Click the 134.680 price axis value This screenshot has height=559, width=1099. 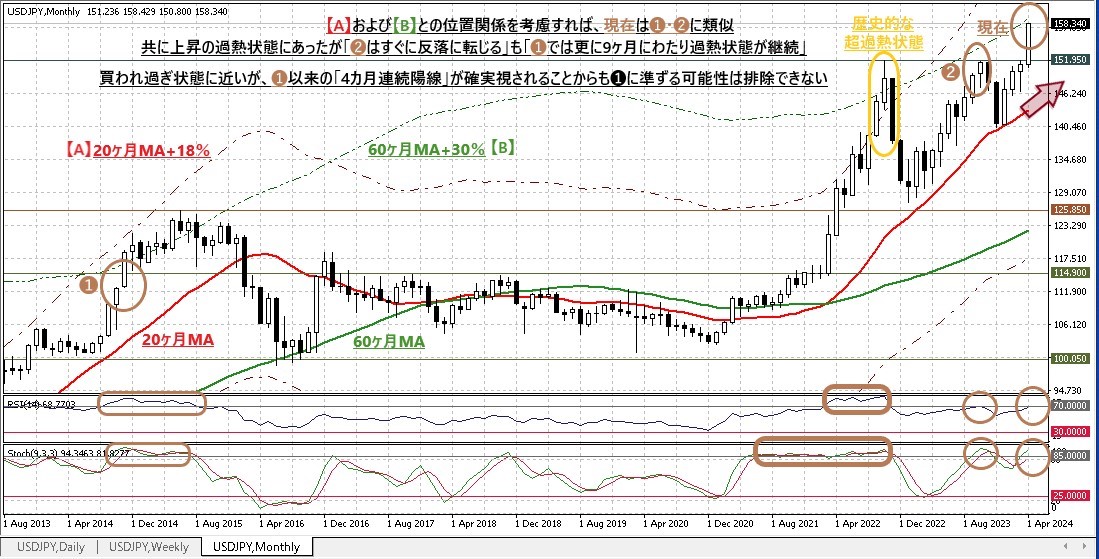1070,159
